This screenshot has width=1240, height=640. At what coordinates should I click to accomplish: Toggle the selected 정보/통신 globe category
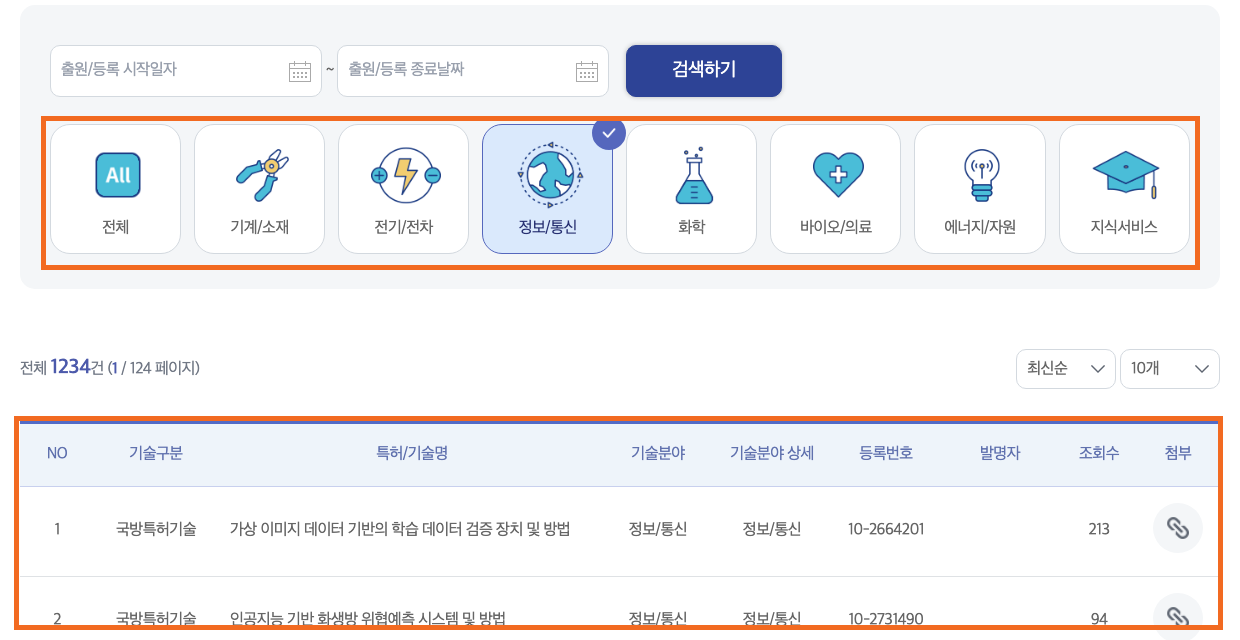[547, 189]
